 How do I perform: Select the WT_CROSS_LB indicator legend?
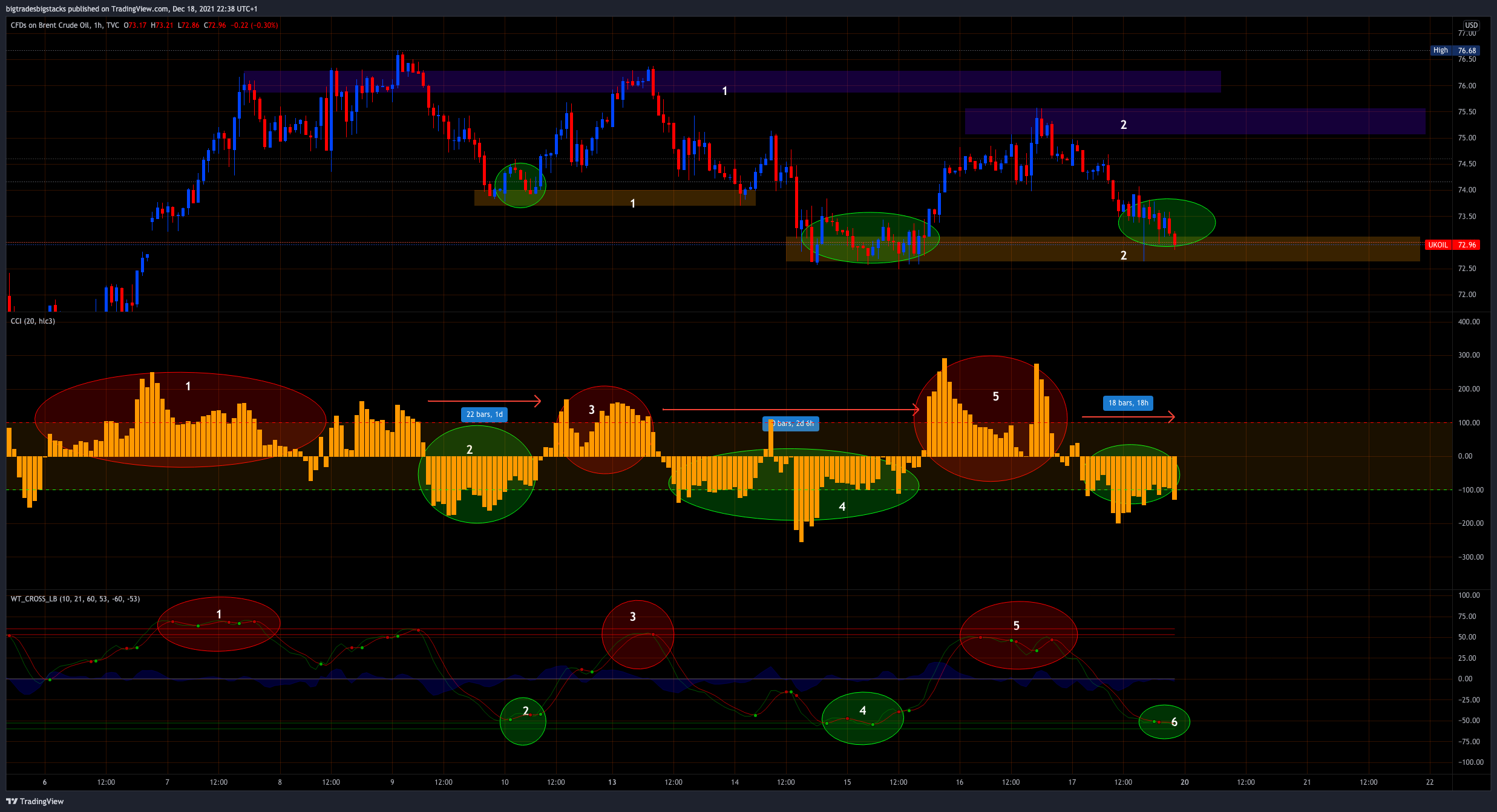coord(75,599)
